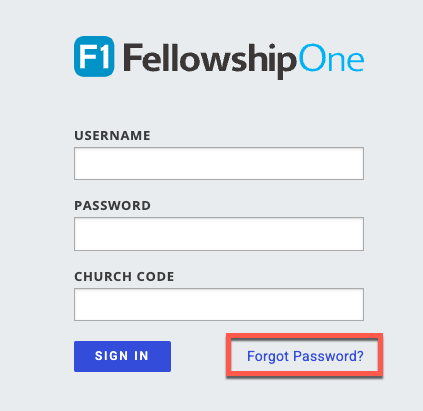Click the light-blue "One" in the logo
Screen dimensions: 423x411
(331, 58)
